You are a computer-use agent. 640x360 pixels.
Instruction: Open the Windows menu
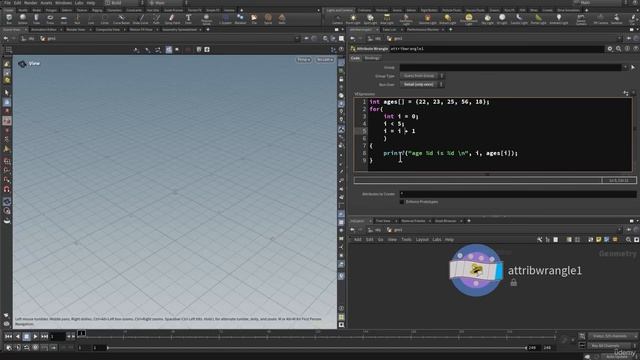coord(63,3)
